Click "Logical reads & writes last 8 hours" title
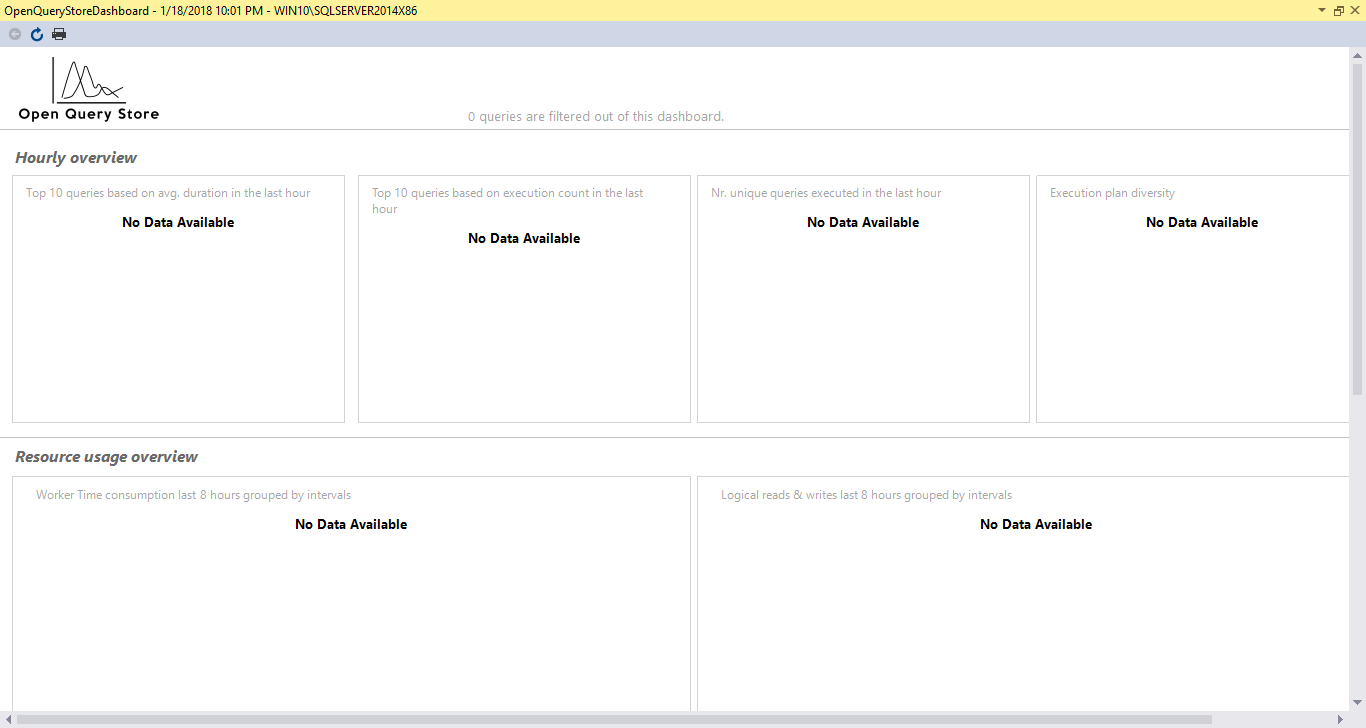 pyautogui.click(x=867, y=495)
